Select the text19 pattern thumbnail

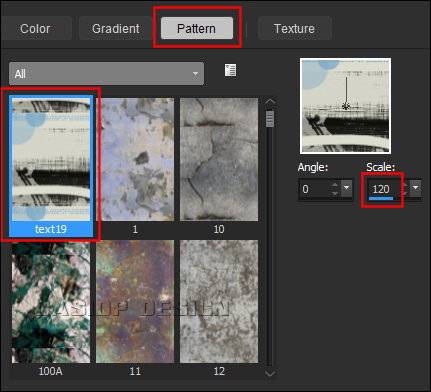tap(51, 166)
